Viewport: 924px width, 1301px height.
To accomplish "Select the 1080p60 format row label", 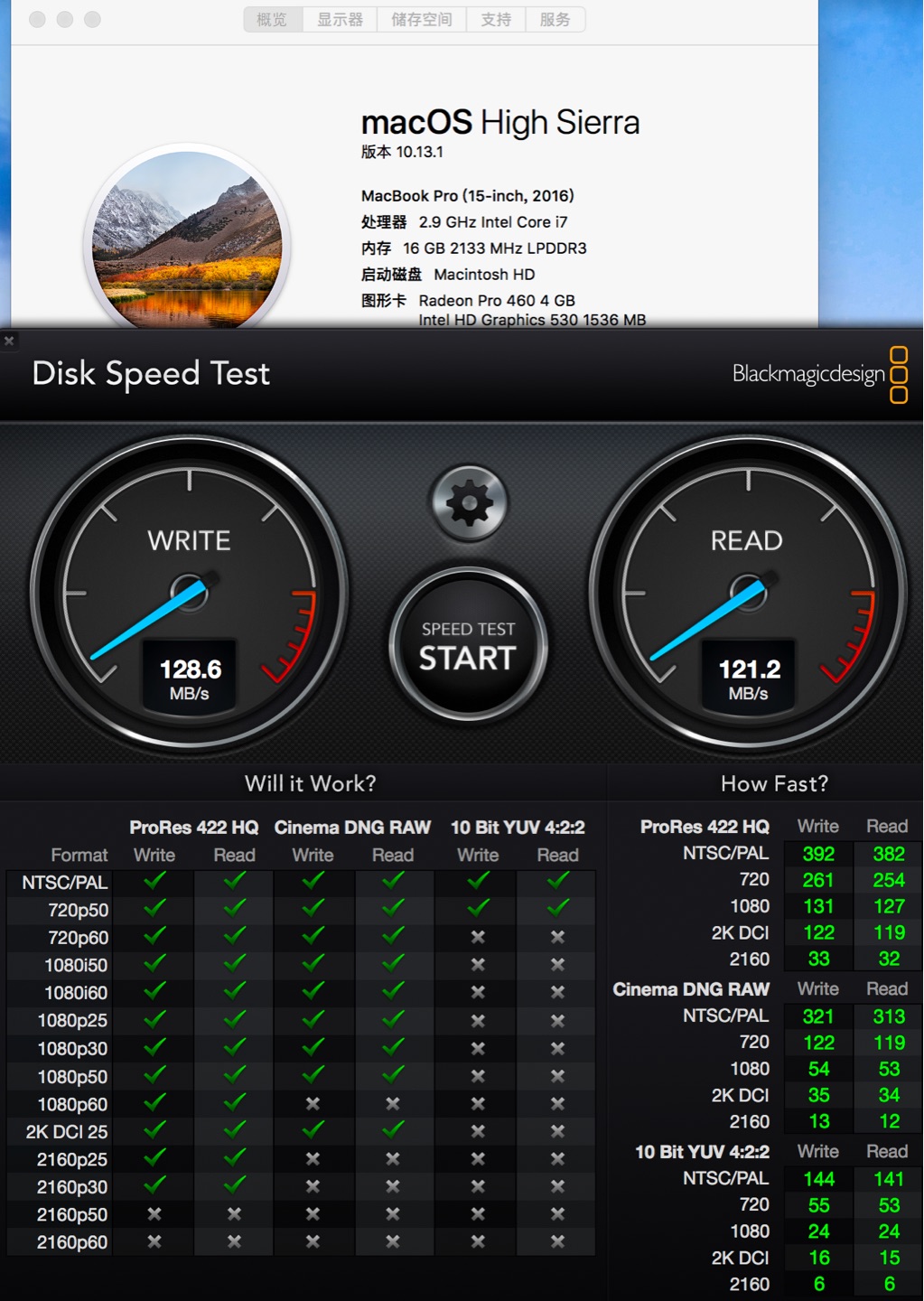I will 72,1105.
